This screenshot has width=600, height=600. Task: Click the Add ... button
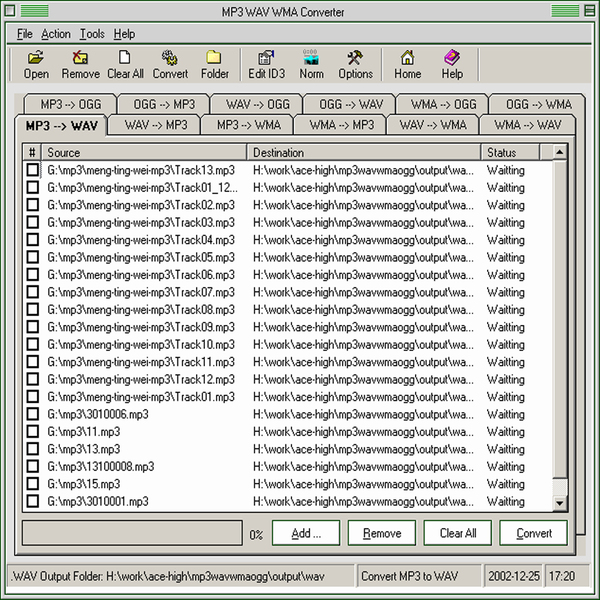click(x=306, y=533)
